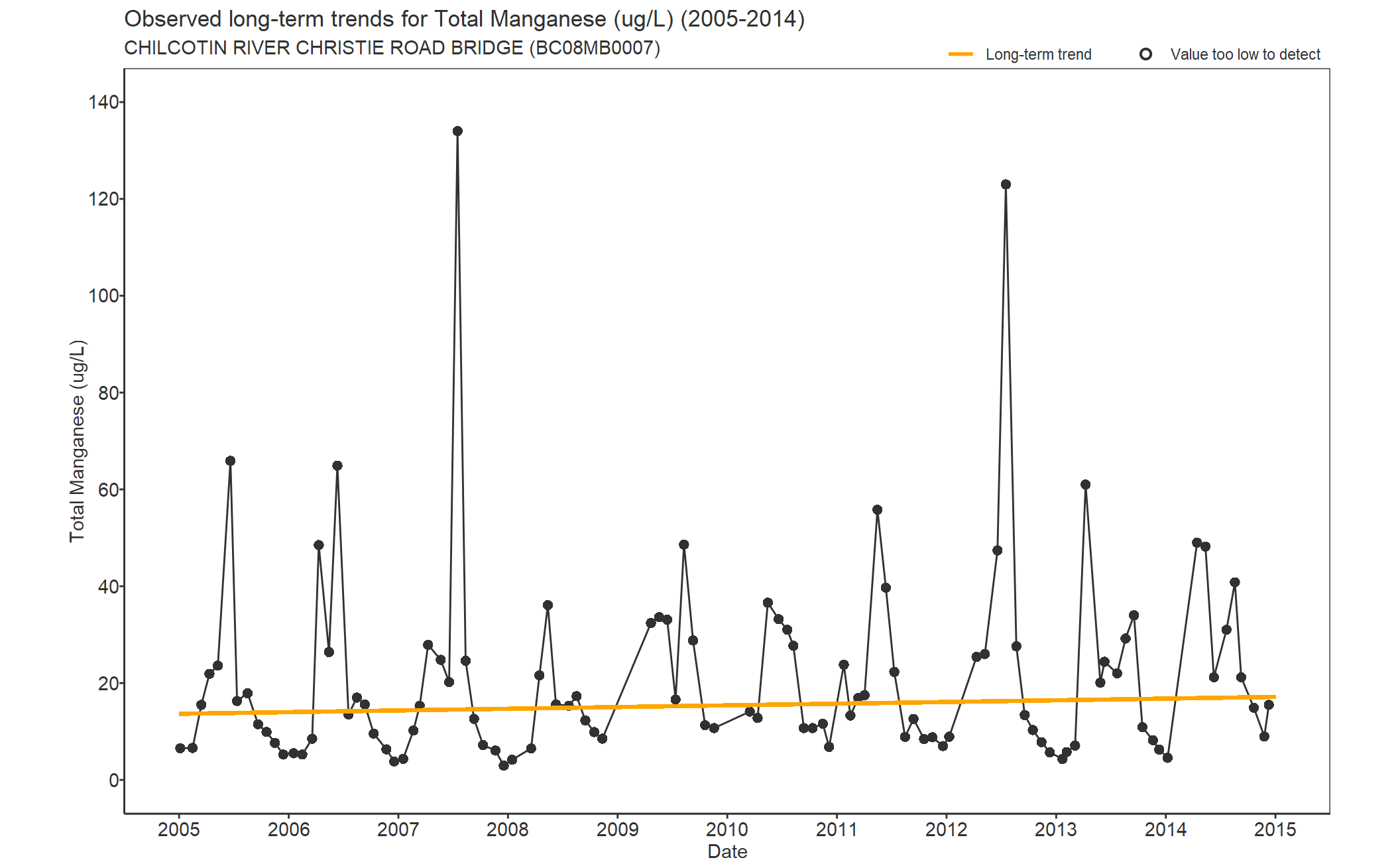Click the x-axis label 2010
Screen dimensions: 1400x868
click(x=727, y=830)
